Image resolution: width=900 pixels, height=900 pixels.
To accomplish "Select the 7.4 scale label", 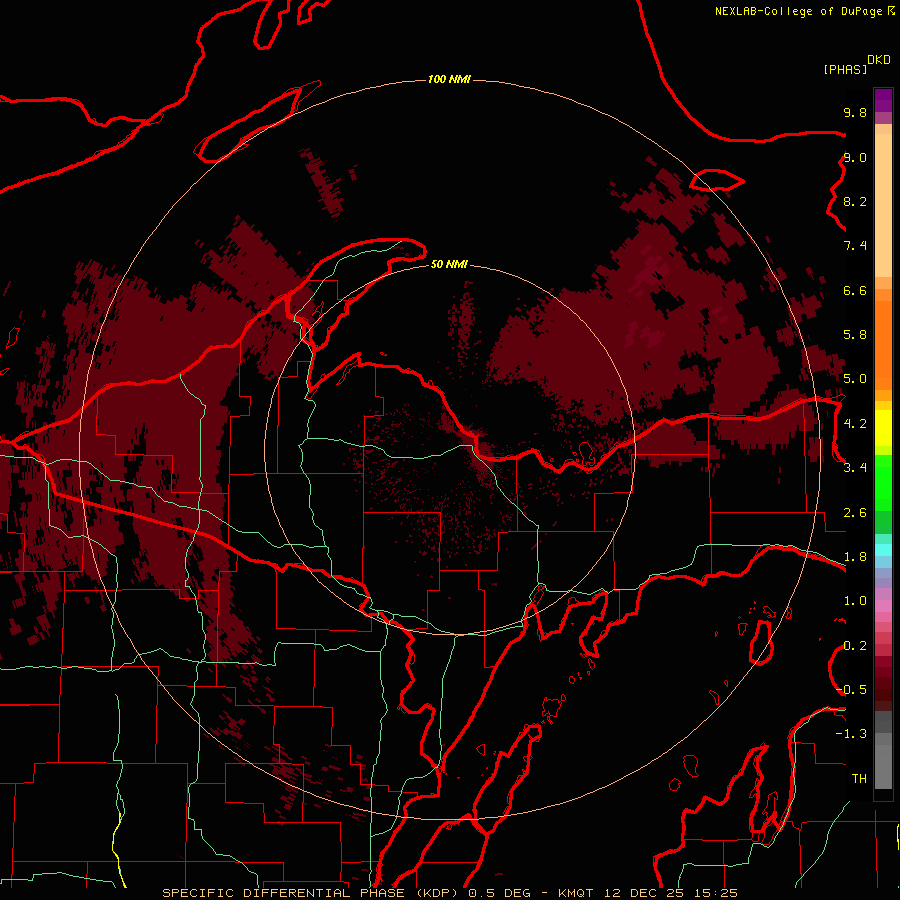I will click(x=855, y=246).
